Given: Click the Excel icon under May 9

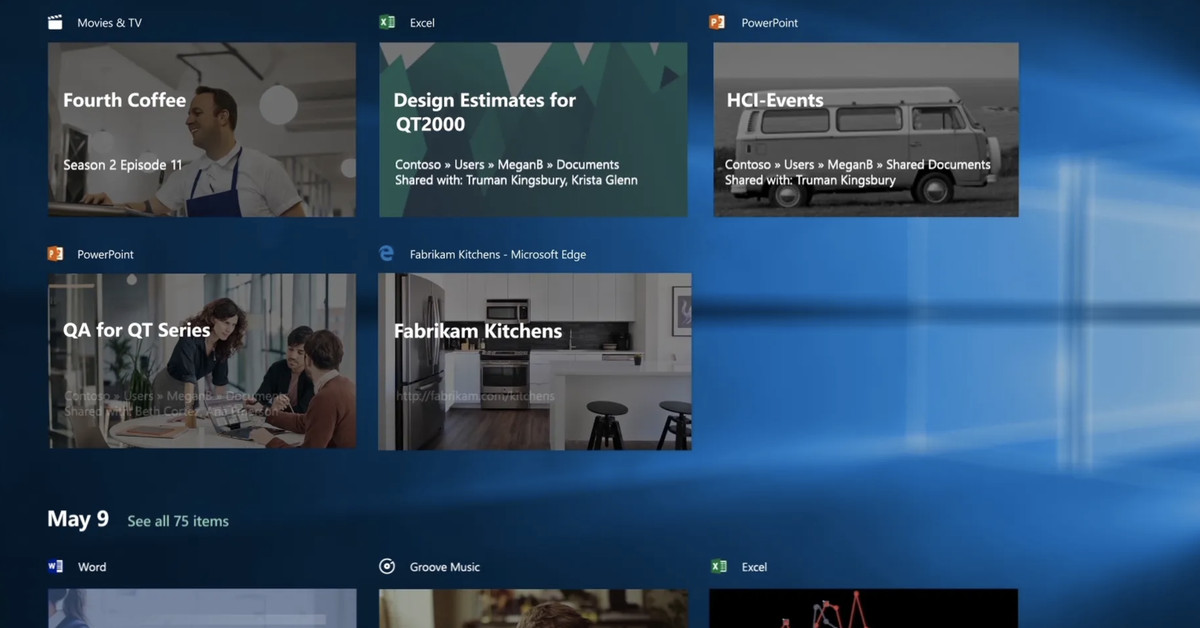Looking at the screenshot, I should [718, 566].
